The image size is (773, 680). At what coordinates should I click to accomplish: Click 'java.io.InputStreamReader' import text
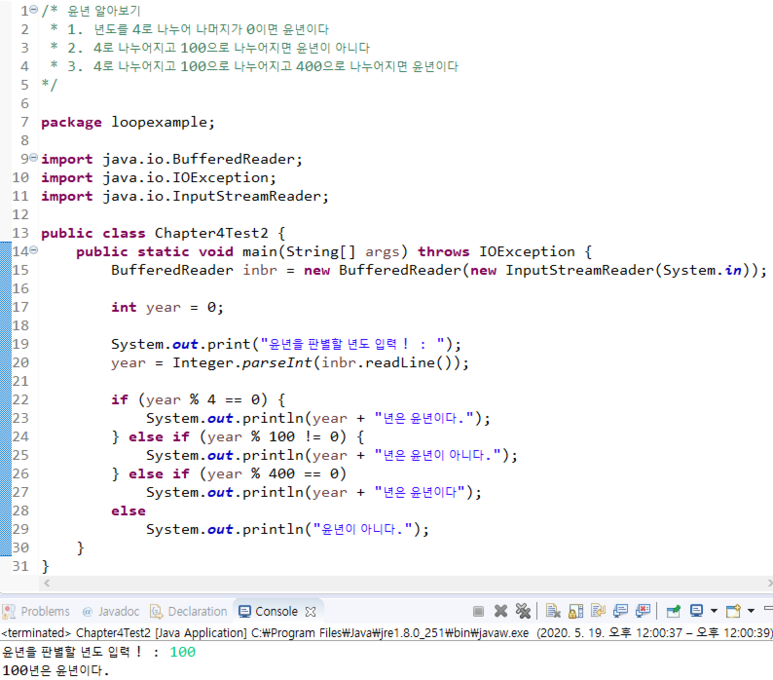[x=212, y=196]
